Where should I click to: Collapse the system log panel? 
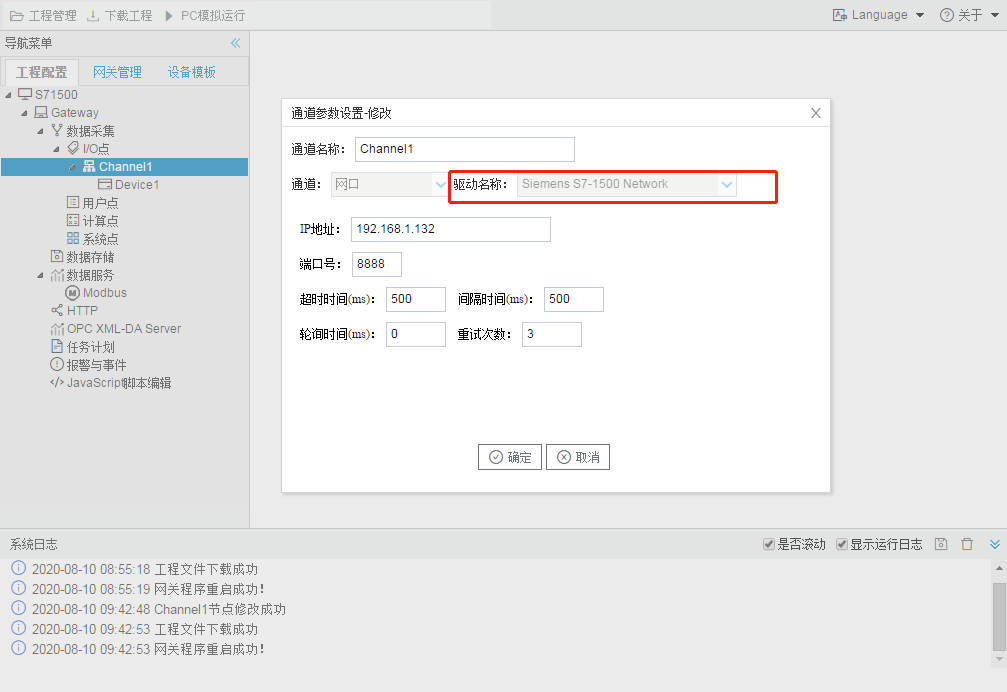coord(995,544)
